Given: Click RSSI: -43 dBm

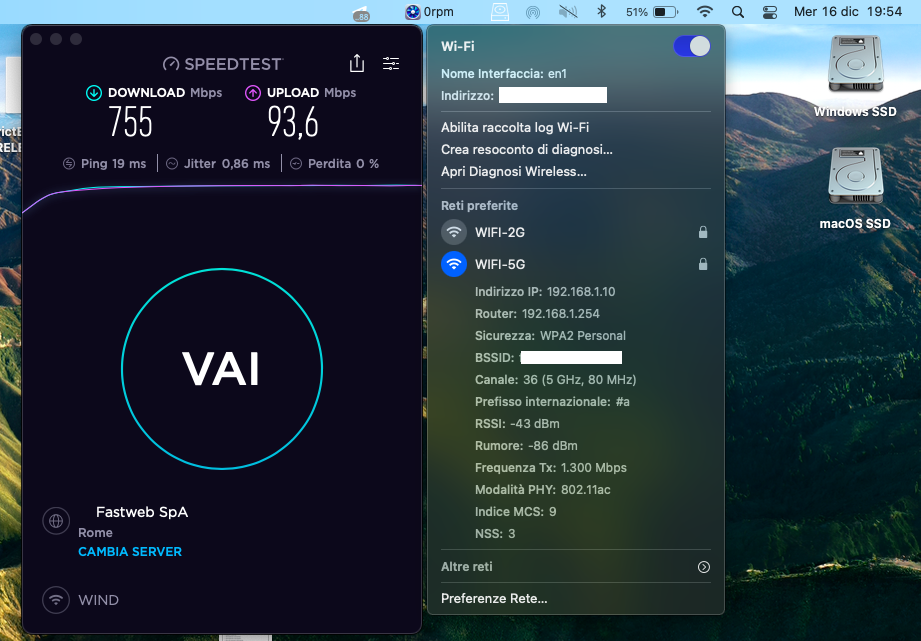Looking at the screenshot, I should (x=517, y=424).
